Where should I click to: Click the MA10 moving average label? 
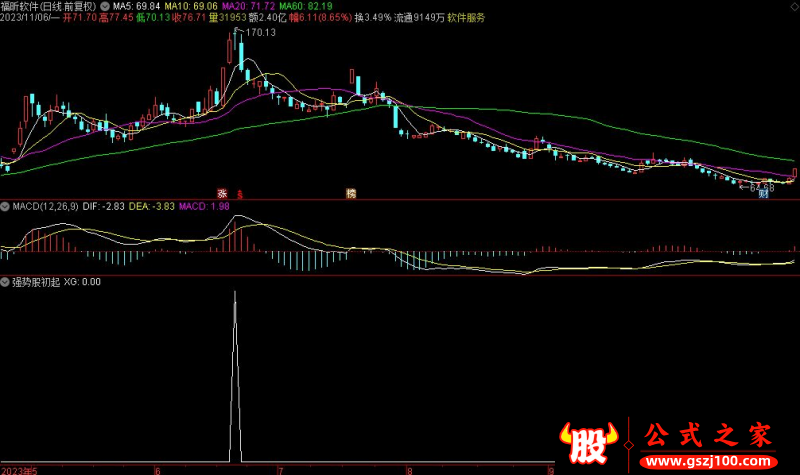pos(191,7)
